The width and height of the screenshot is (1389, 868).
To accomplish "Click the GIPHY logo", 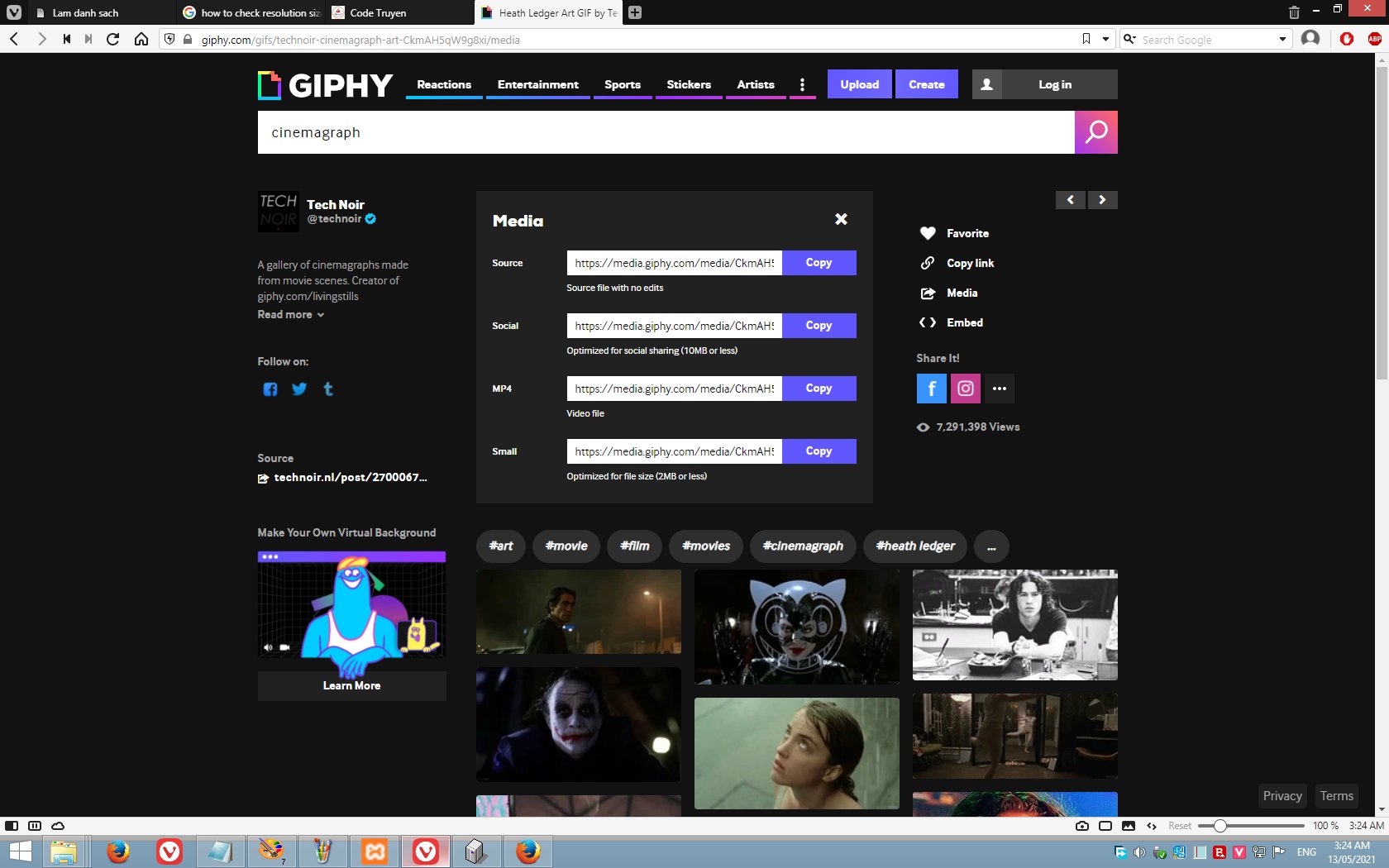I will (x=325, y=85).
